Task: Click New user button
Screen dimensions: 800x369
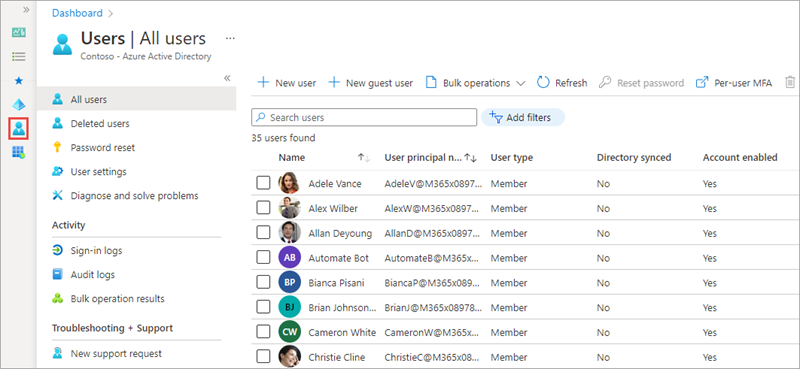Action: (x=287, y=83)
